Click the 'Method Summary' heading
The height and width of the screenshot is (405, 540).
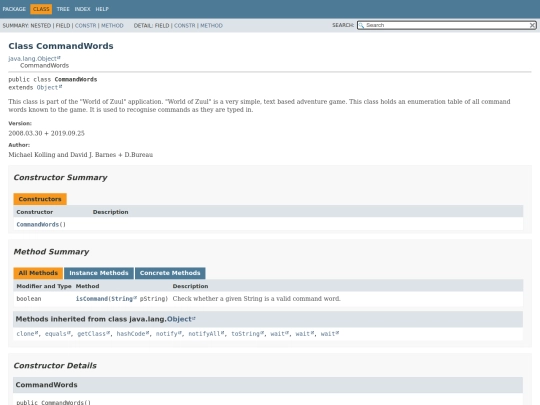[x=51, y=252]
